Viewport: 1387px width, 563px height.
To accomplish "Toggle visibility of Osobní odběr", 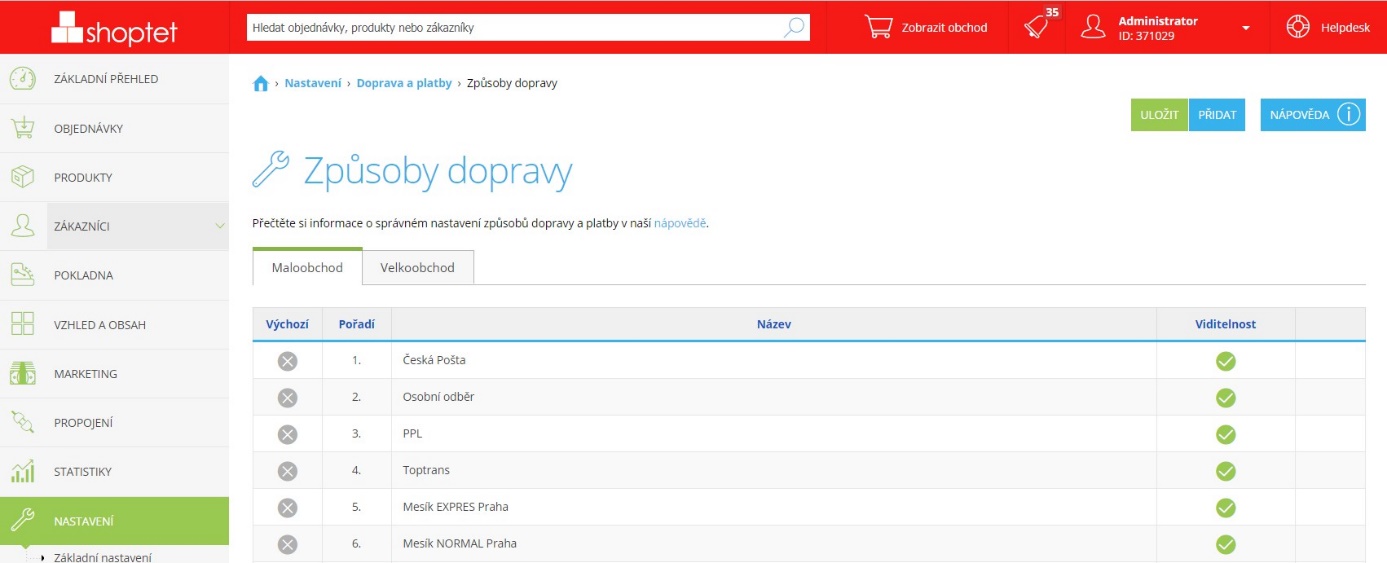I will click(x=1226, y=398).
